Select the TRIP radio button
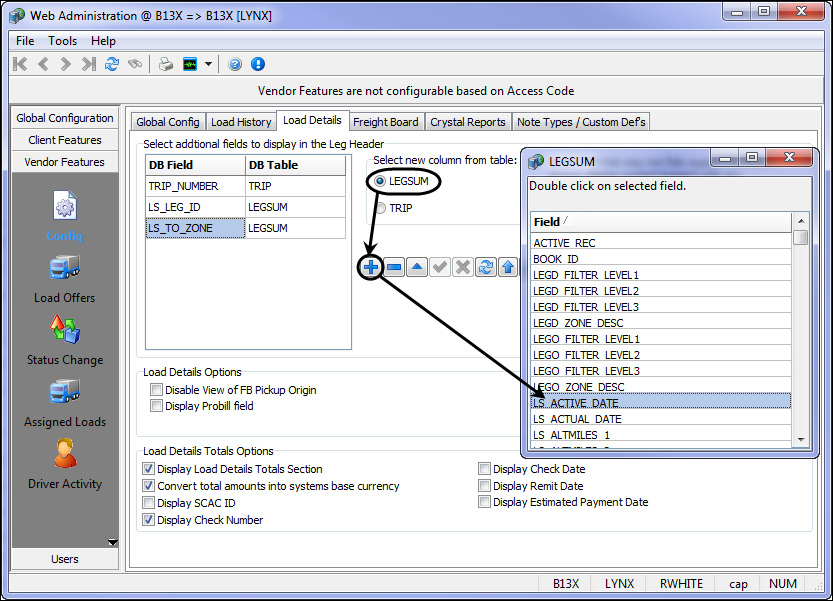Screen dimensions: 833x601 click(x=381, y=208)
